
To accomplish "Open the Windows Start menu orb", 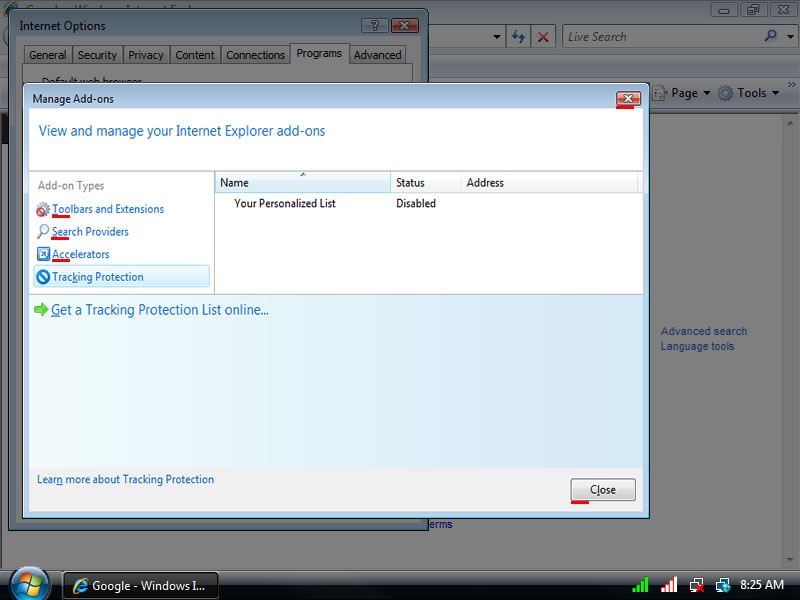I will [29, 582].
